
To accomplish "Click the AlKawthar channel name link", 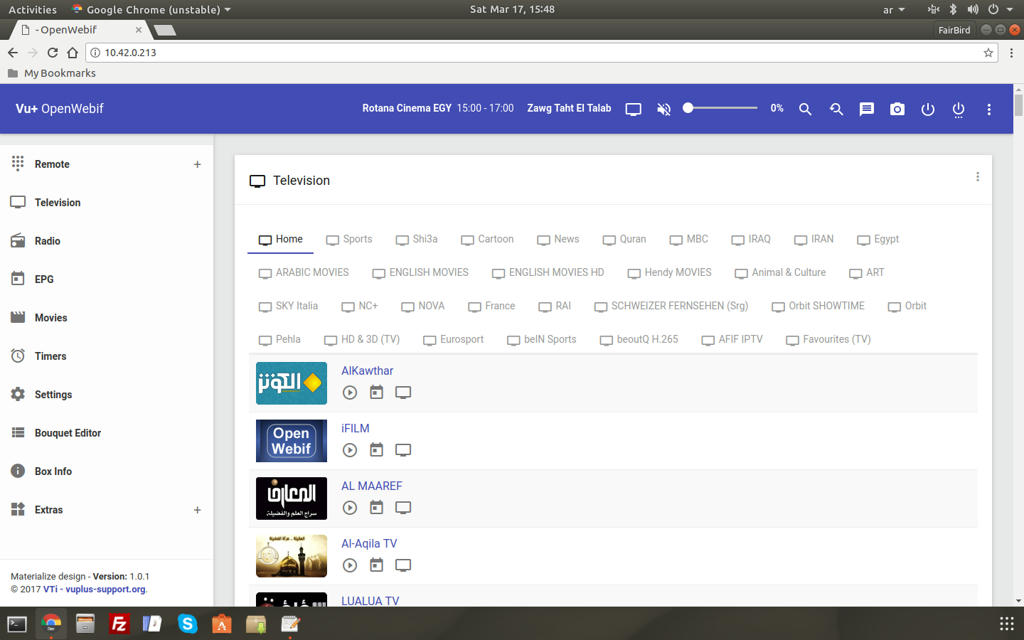I will (x=367, y=371).
